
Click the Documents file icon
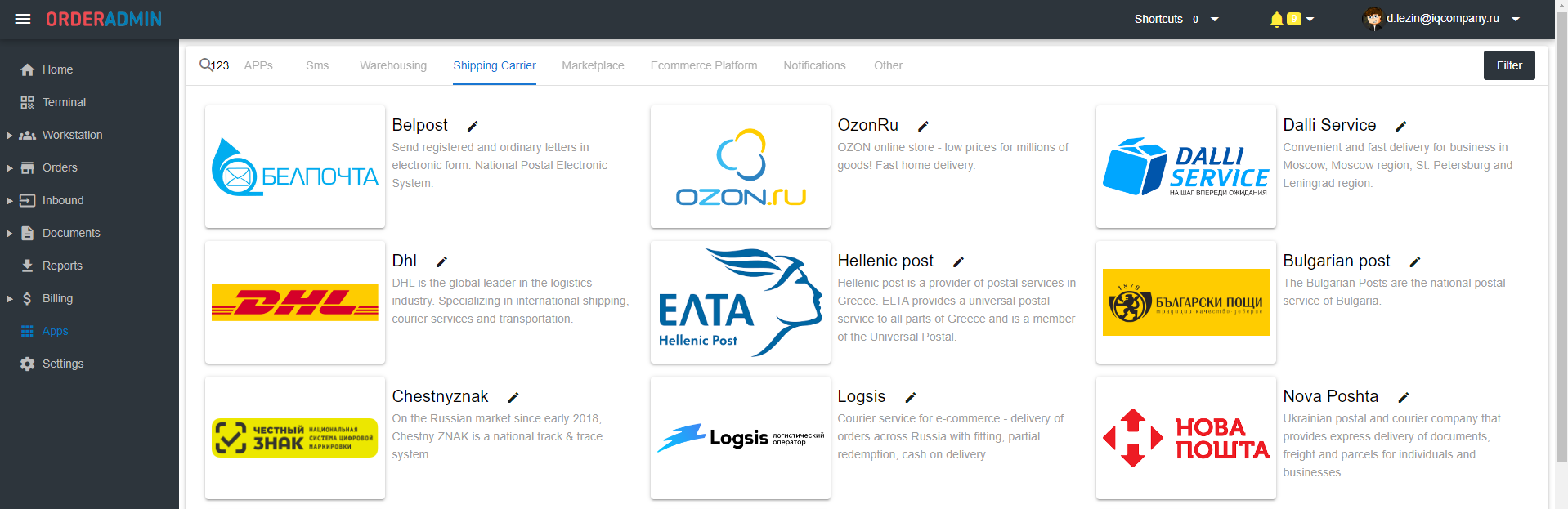click(x=27, y=233)
